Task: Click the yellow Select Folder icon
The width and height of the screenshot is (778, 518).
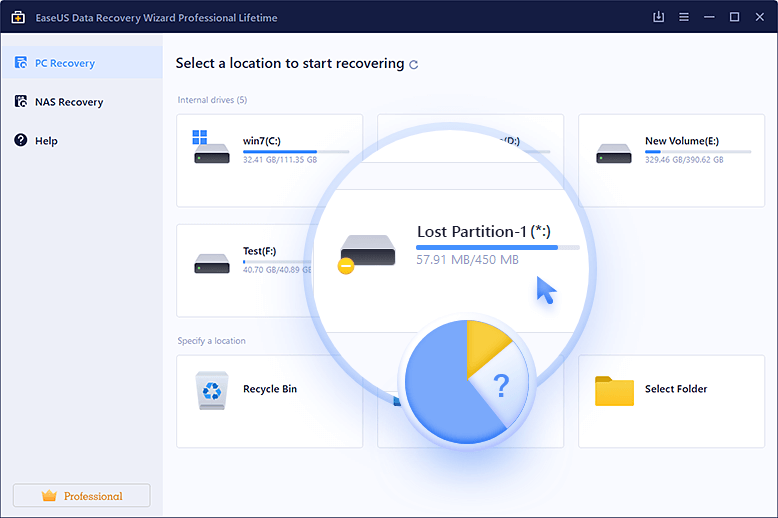Action: [x=614, y=390]
